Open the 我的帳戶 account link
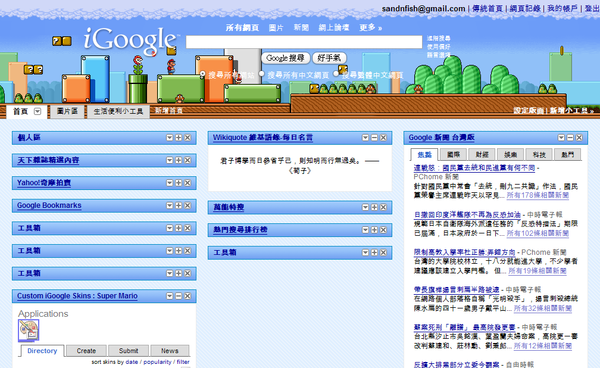The height and width of the screenshot is (368, 600). pos(562,8)
